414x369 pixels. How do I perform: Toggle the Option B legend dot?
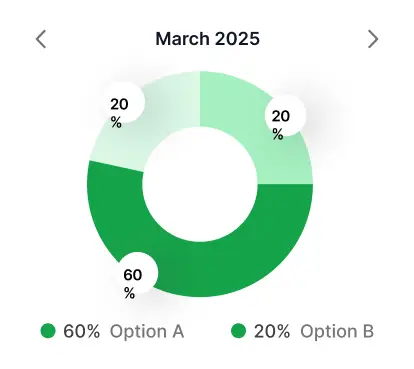pos(238,331)
